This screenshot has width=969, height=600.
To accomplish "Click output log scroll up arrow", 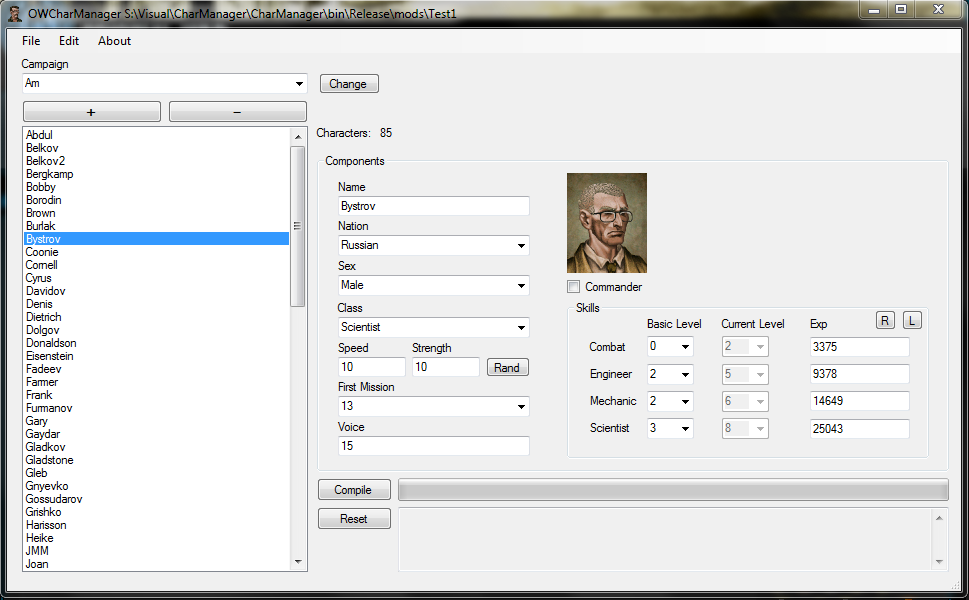I will pos(939,518).
